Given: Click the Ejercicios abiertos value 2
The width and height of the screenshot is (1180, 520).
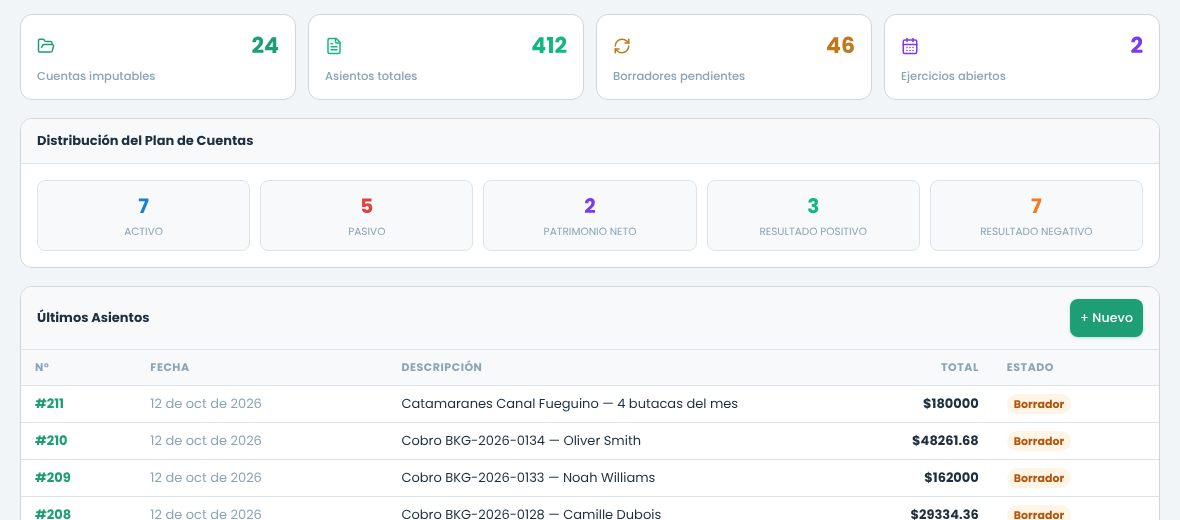Looking at the screenshot, I should [x=1136, y=46].
